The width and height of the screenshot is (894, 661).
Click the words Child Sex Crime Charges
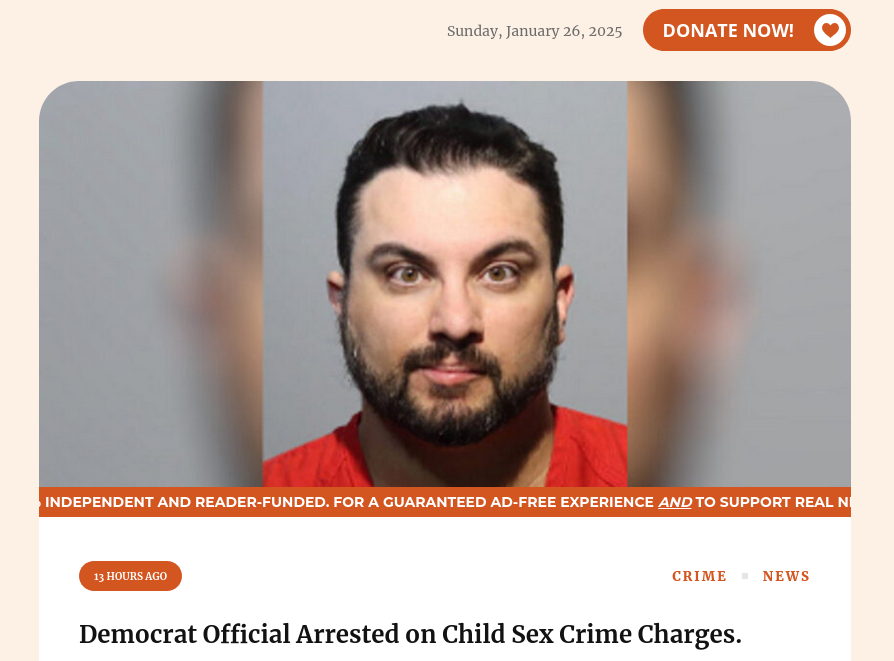coord(592,634)
